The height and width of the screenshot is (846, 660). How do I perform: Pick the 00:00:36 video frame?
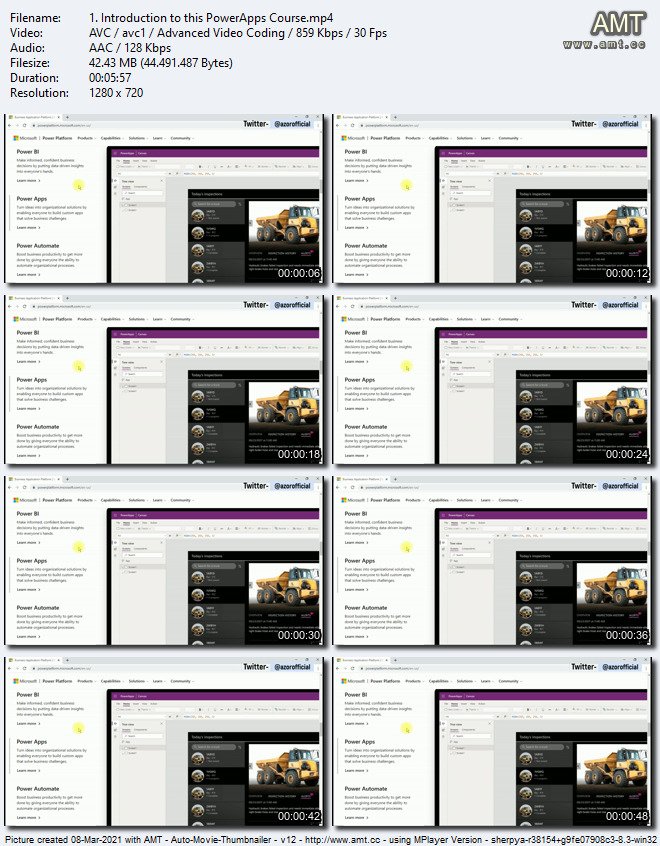coord(492,561)
